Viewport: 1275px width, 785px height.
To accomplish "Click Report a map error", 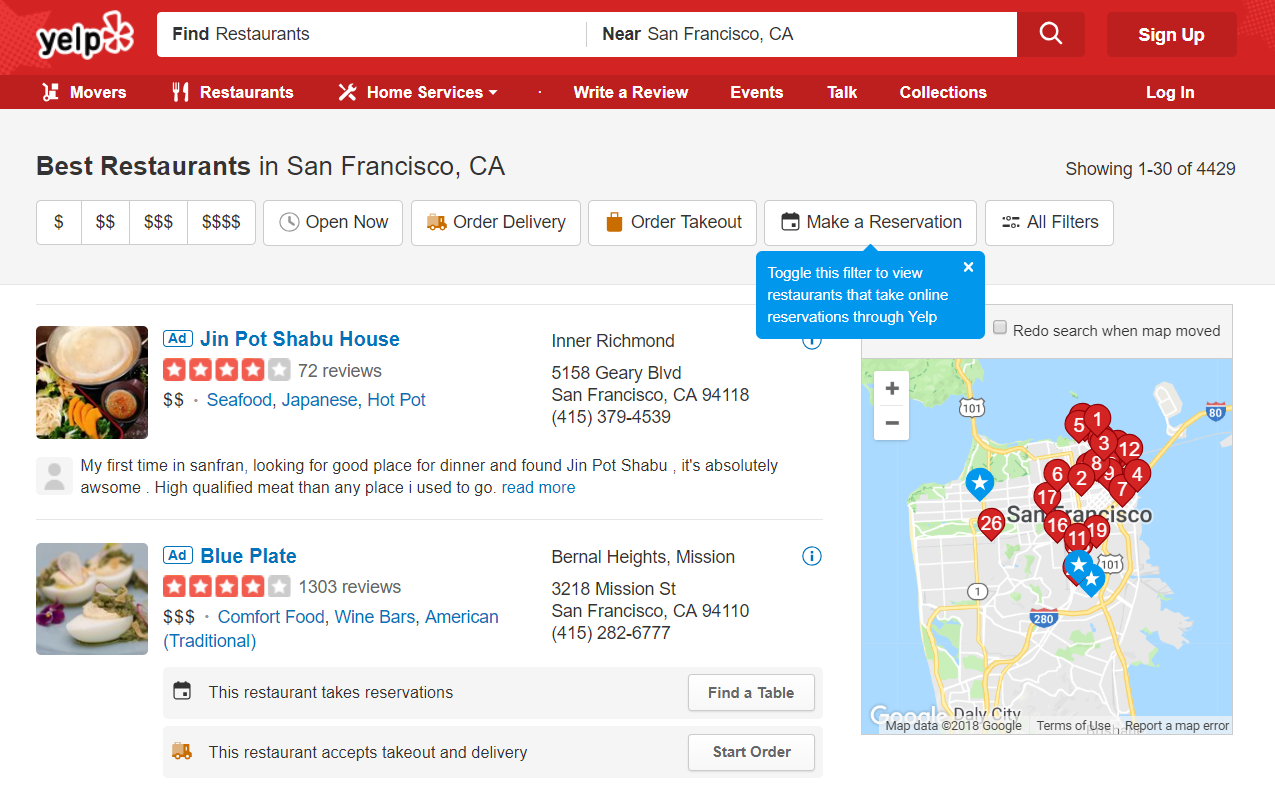I will (1177, 726).
